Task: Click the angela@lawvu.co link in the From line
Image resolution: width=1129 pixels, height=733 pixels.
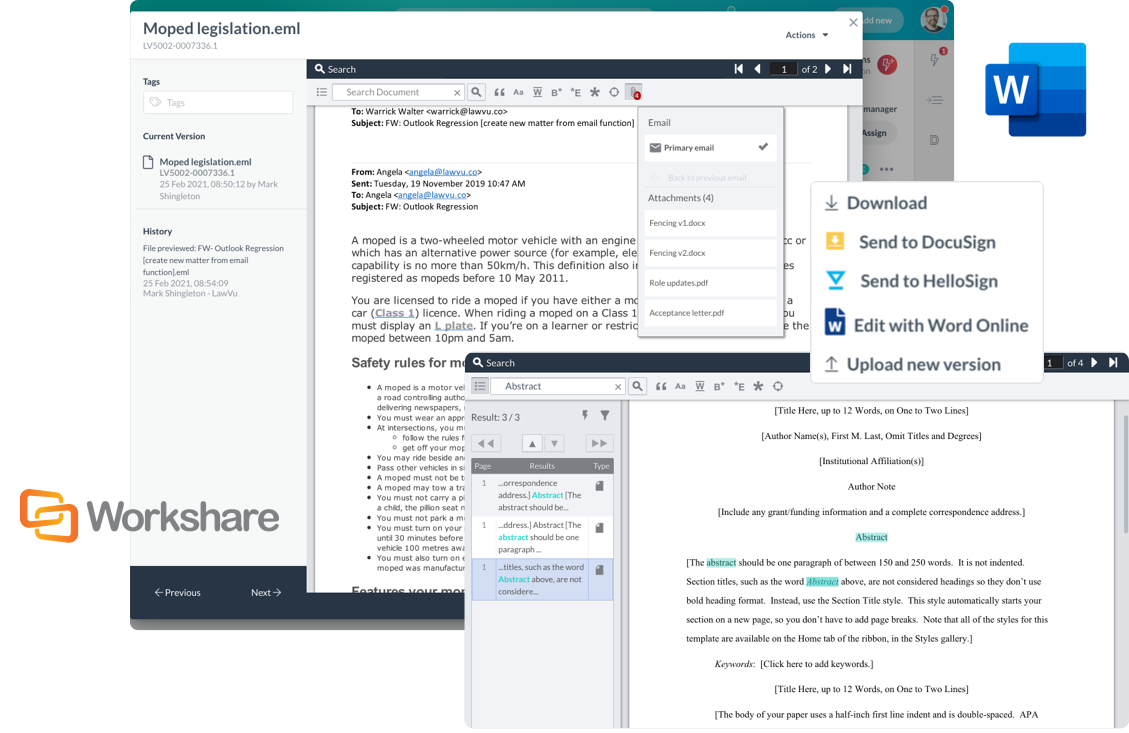Action: point(443,172)
